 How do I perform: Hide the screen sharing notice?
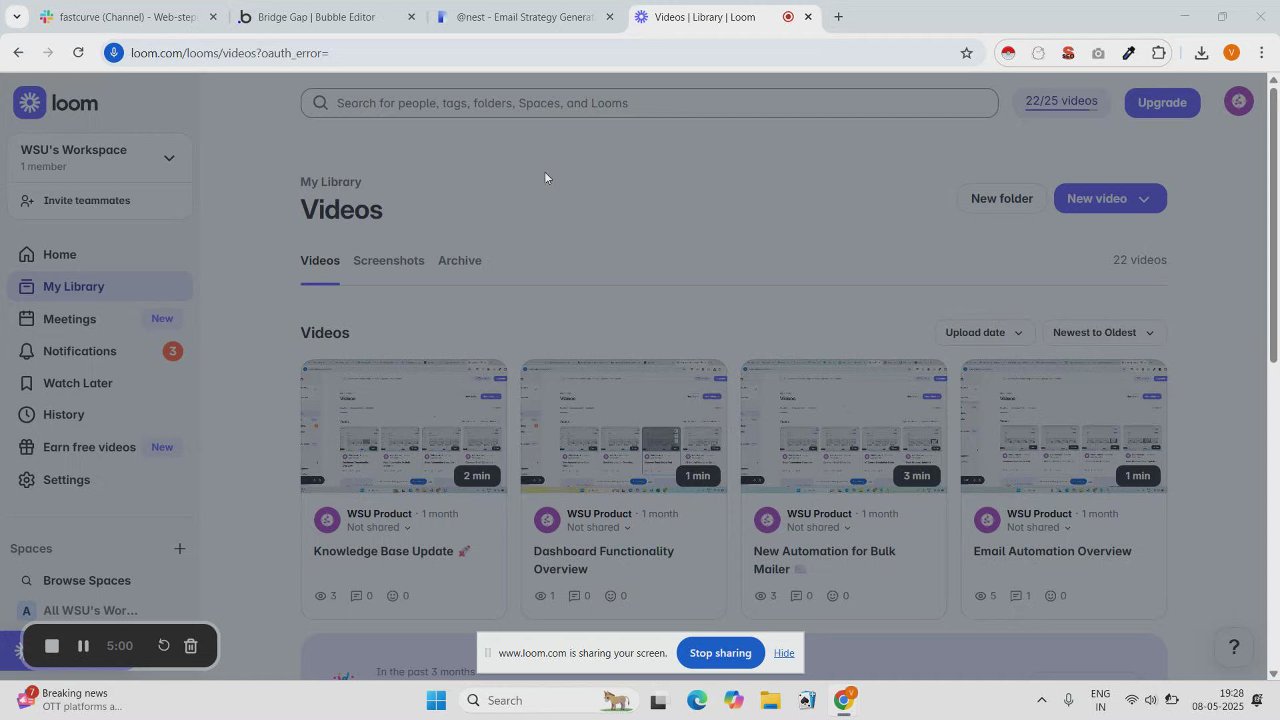[x=784, y=653]
